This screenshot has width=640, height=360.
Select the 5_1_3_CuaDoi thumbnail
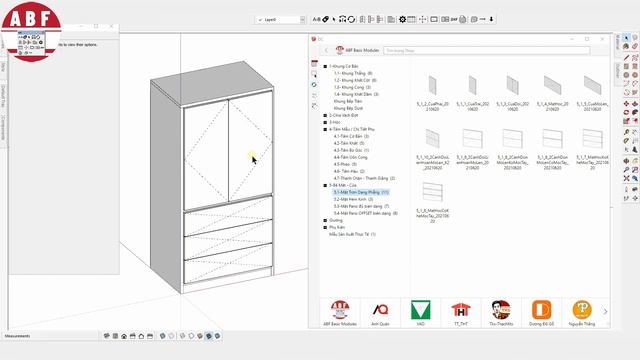512,85
